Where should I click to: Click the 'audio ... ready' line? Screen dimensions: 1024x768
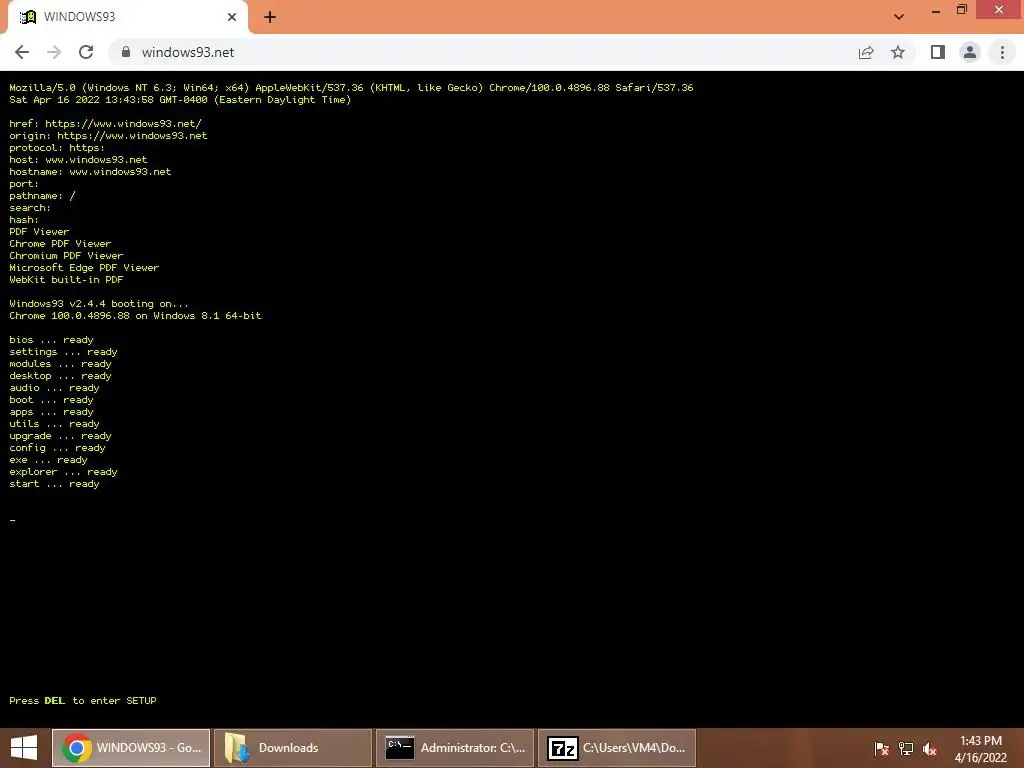54,388
